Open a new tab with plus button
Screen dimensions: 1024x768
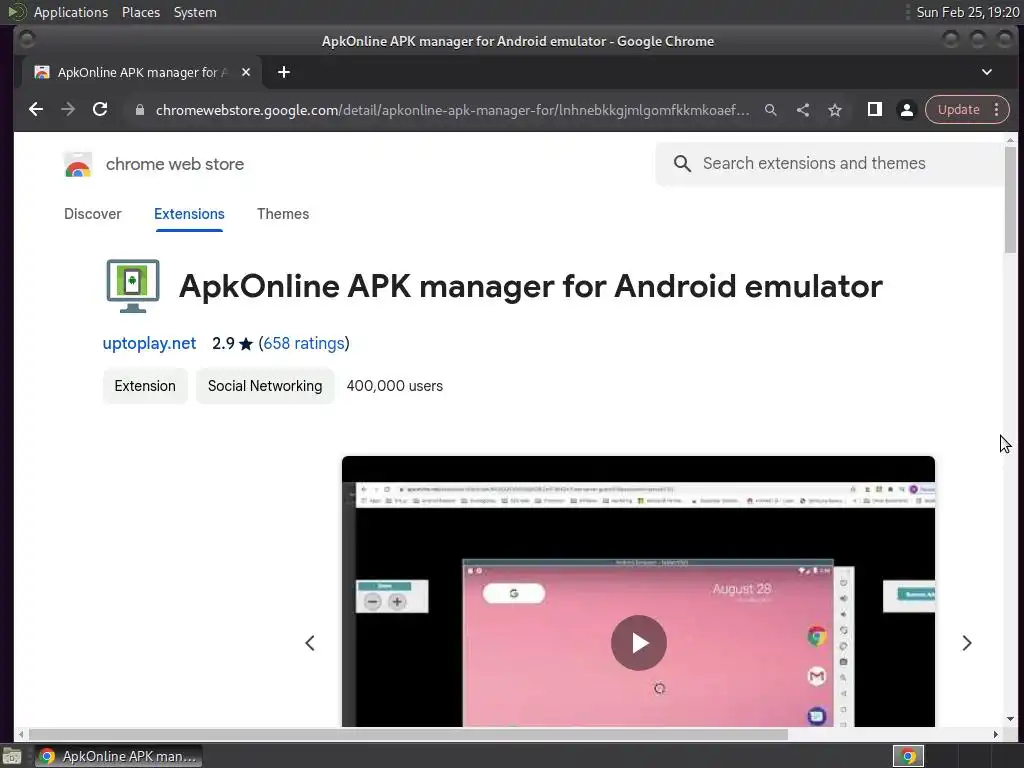coord(283,72)
